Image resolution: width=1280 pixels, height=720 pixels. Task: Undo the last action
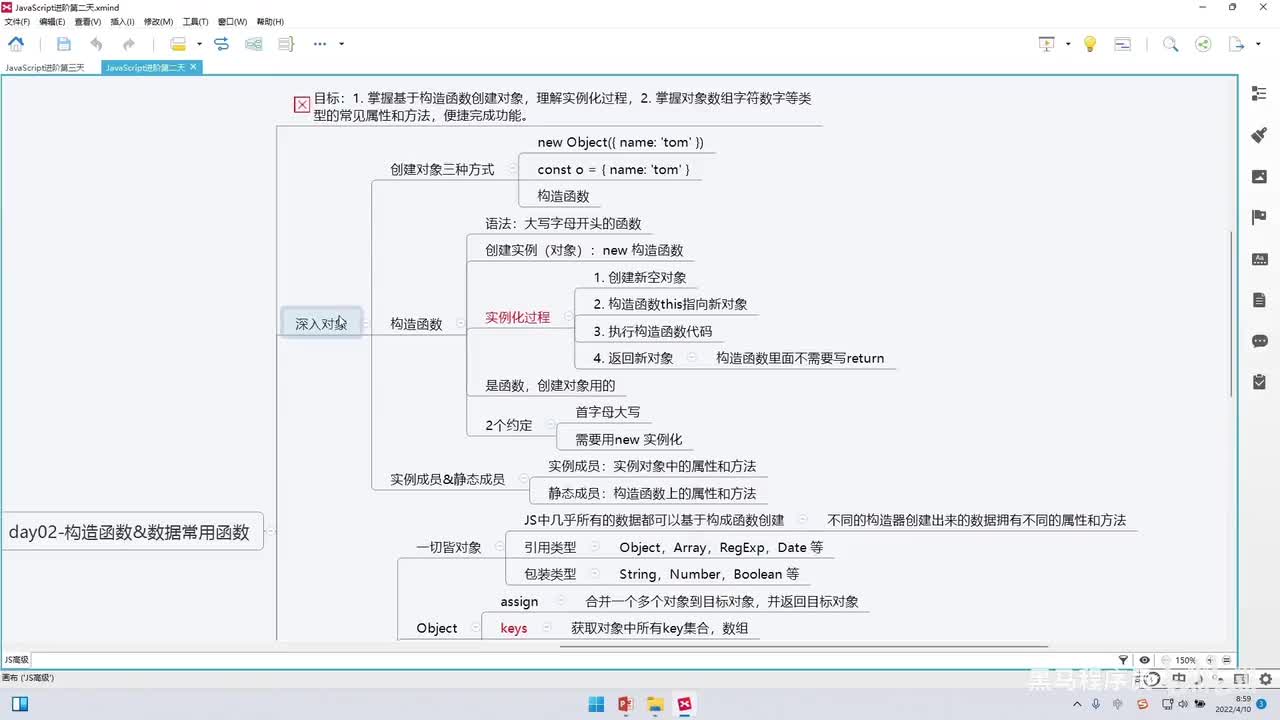[x=96, y=44]
